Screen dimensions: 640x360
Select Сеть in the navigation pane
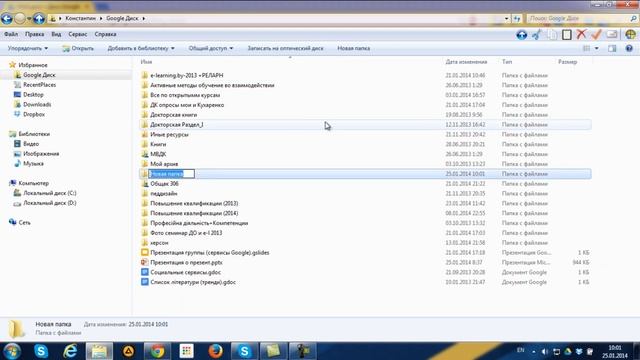[24, 222]
